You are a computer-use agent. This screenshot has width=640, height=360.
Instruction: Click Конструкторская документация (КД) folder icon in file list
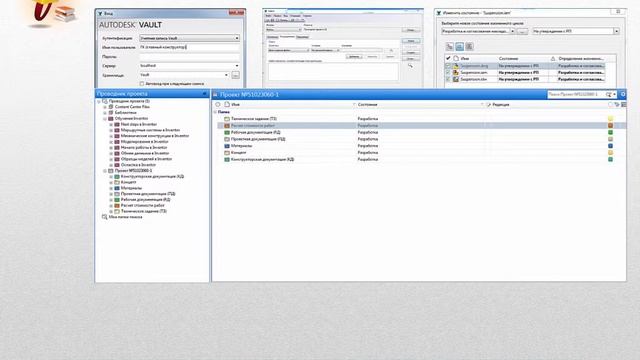click(227, 160)
